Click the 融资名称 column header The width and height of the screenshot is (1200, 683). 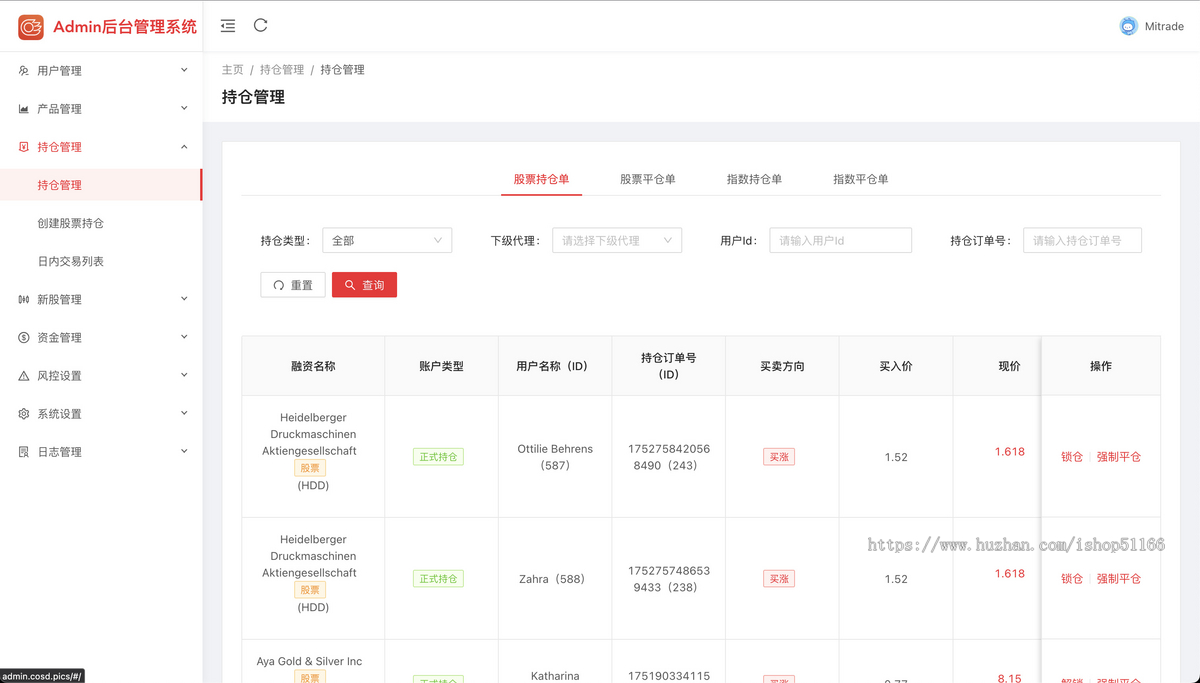[313, 366]
